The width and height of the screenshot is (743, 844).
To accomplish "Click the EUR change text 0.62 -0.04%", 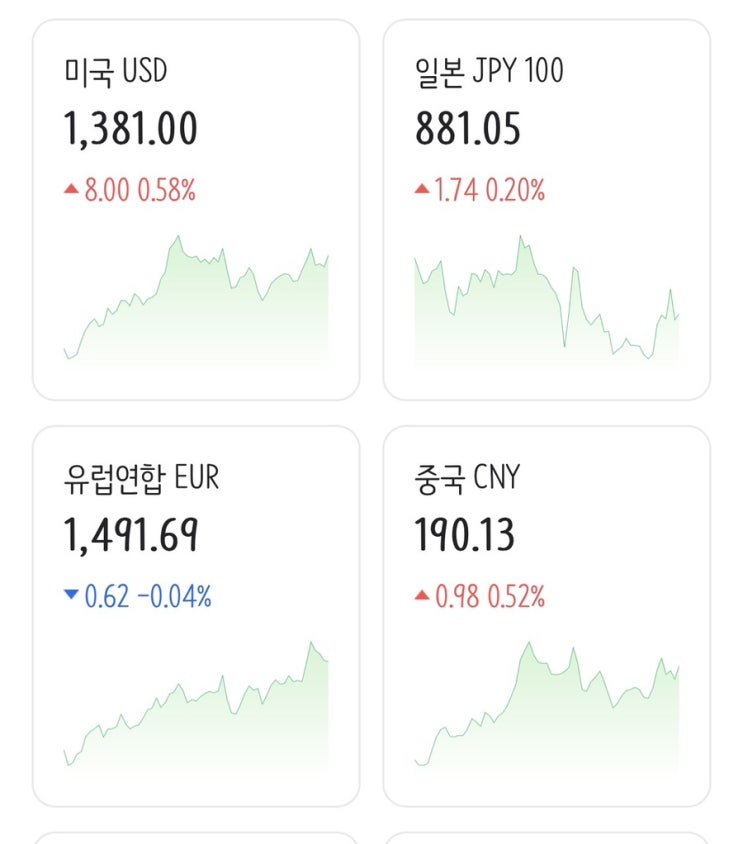I will click(x=148, y=597).
